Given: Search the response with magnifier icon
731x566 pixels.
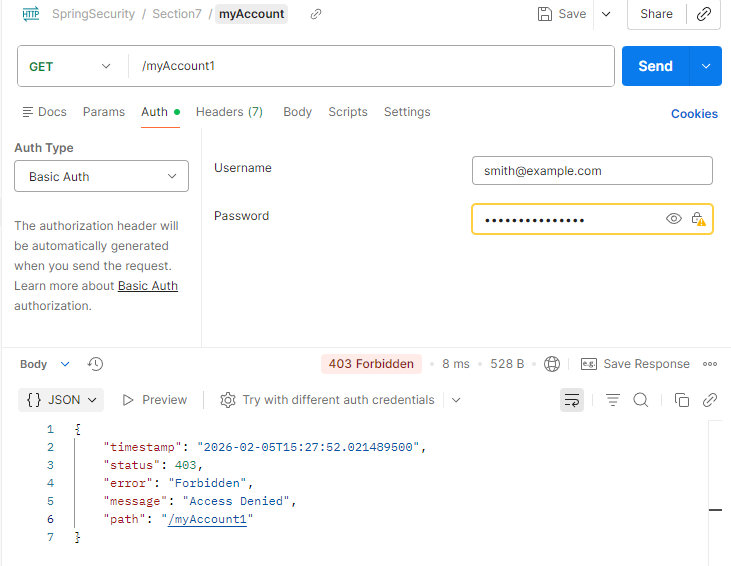Looking at the screenshot, I should pyautogui.click(x=641, y=400).
